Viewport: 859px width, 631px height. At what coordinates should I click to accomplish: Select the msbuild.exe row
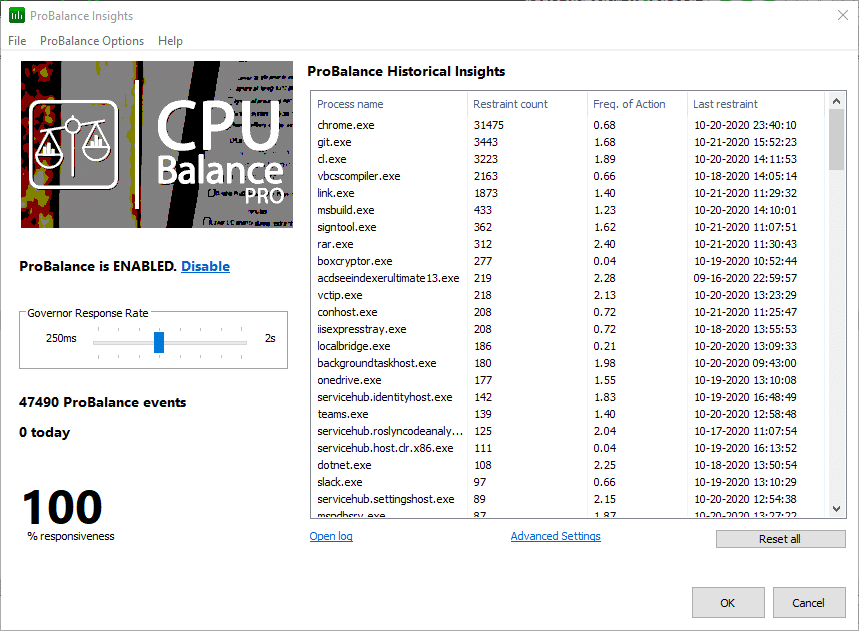click(x=570, y=210)
